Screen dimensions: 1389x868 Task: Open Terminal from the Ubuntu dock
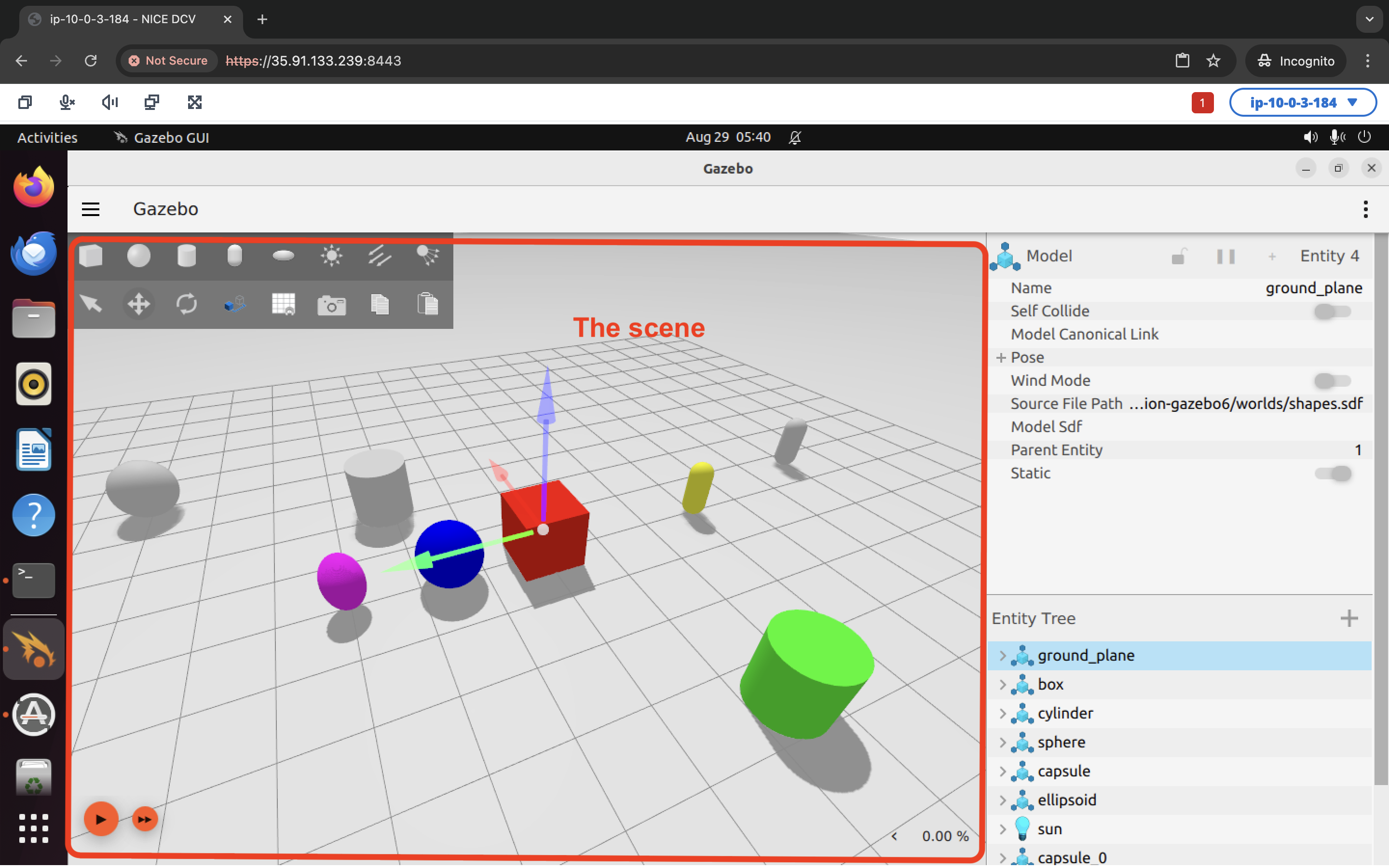coord(33,581)
